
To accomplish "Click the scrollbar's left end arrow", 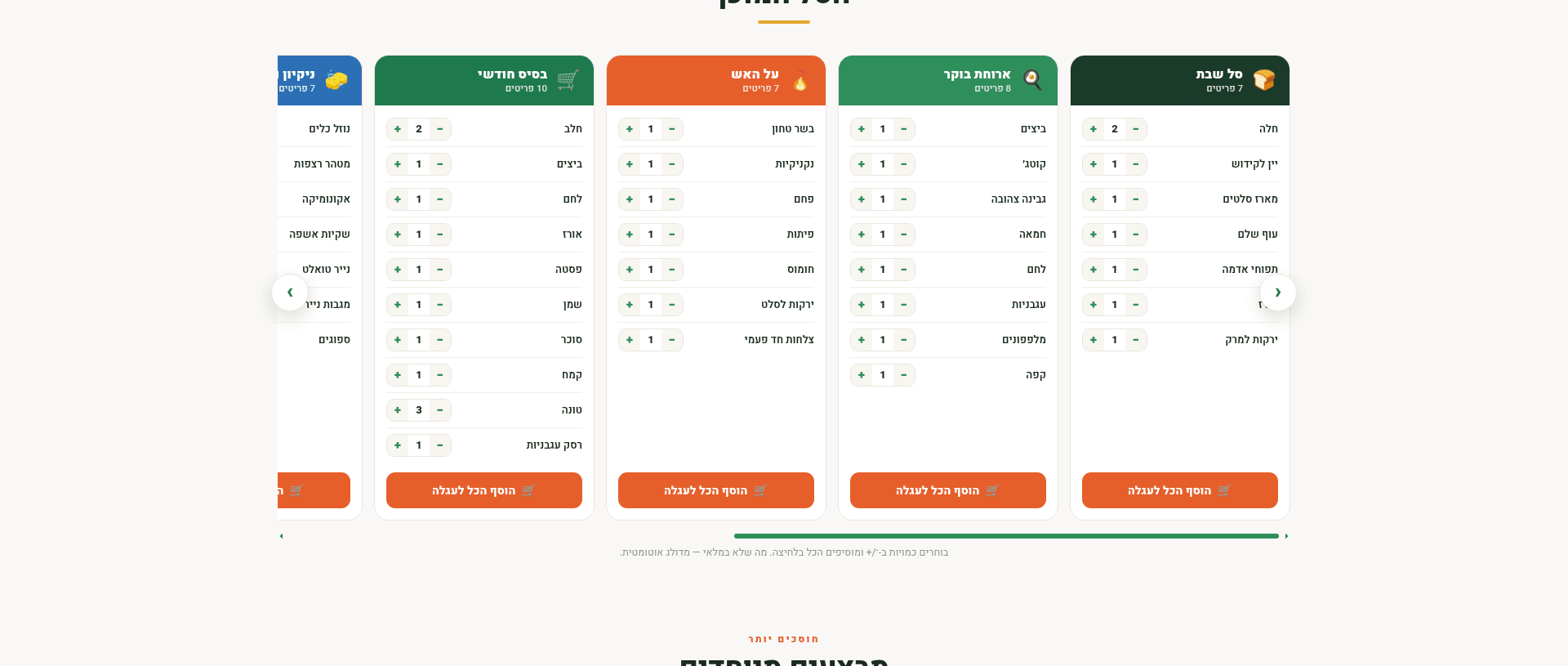I will click(282, 536).
